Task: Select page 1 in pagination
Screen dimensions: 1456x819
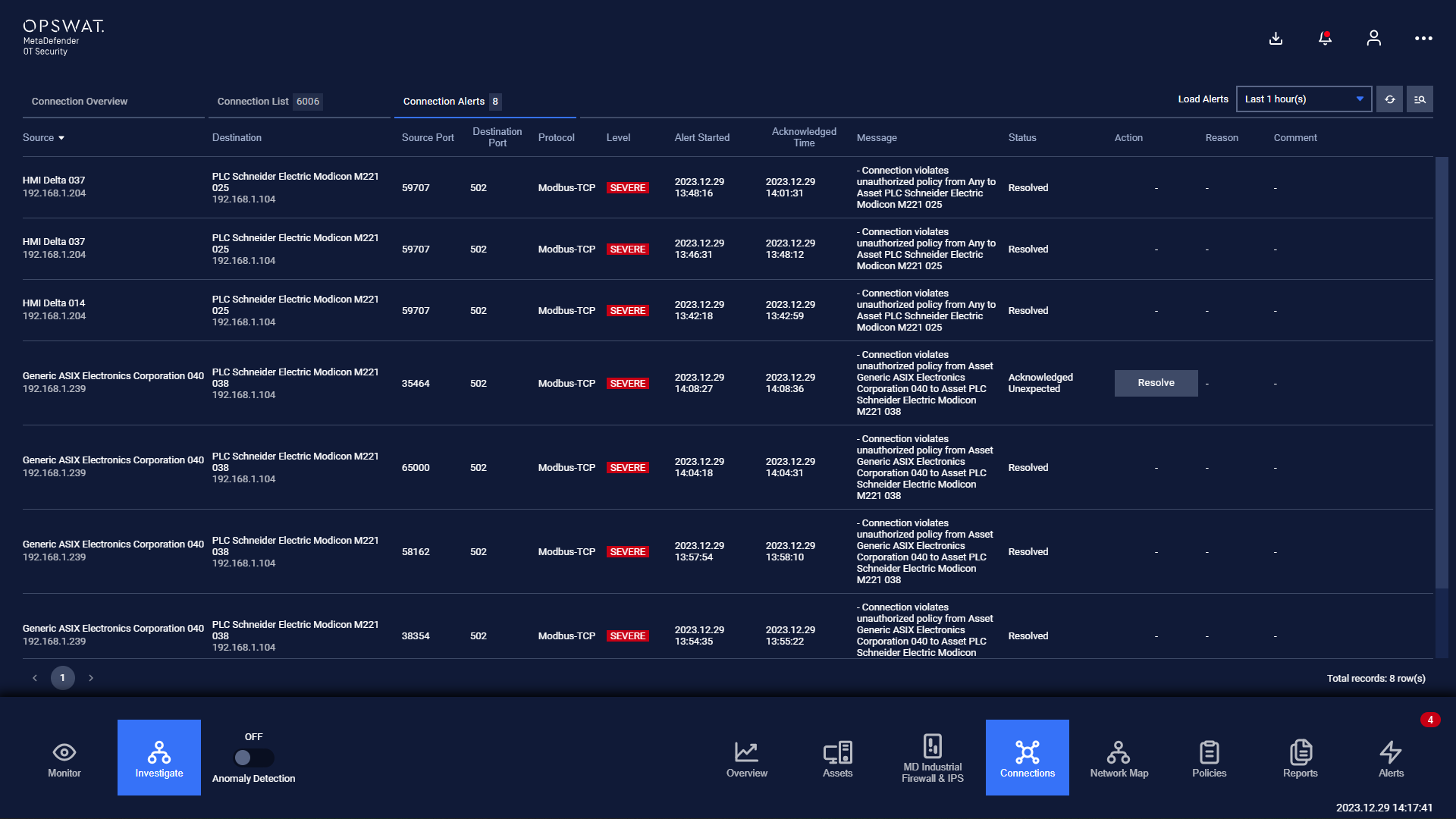Action: click(x=63, y=678)
